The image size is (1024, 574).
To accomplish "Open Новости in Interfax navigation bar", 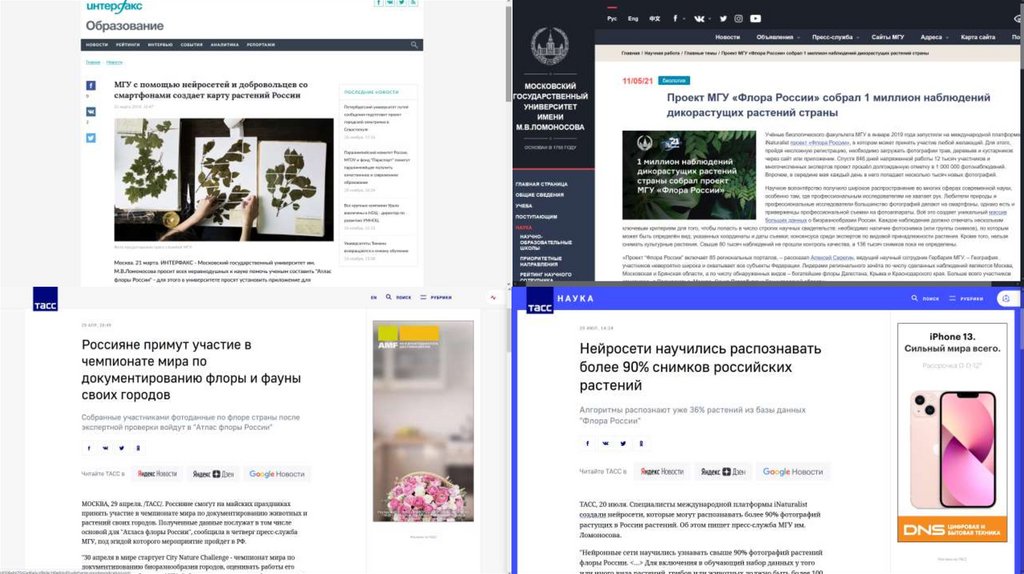I will click(97, 45).
